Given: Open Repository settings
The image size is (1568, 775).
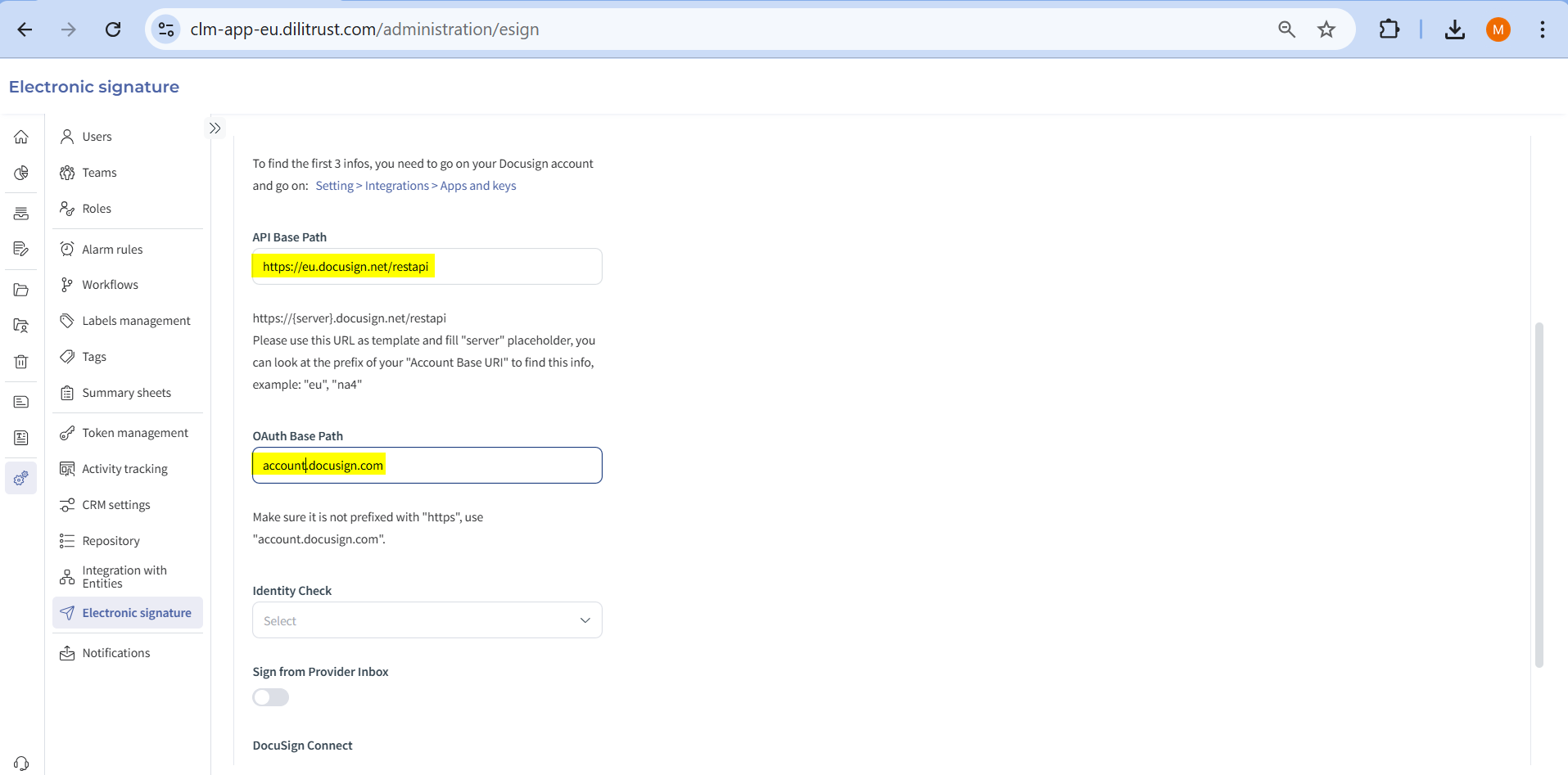Looking at the screenshot, I should 128,541.
